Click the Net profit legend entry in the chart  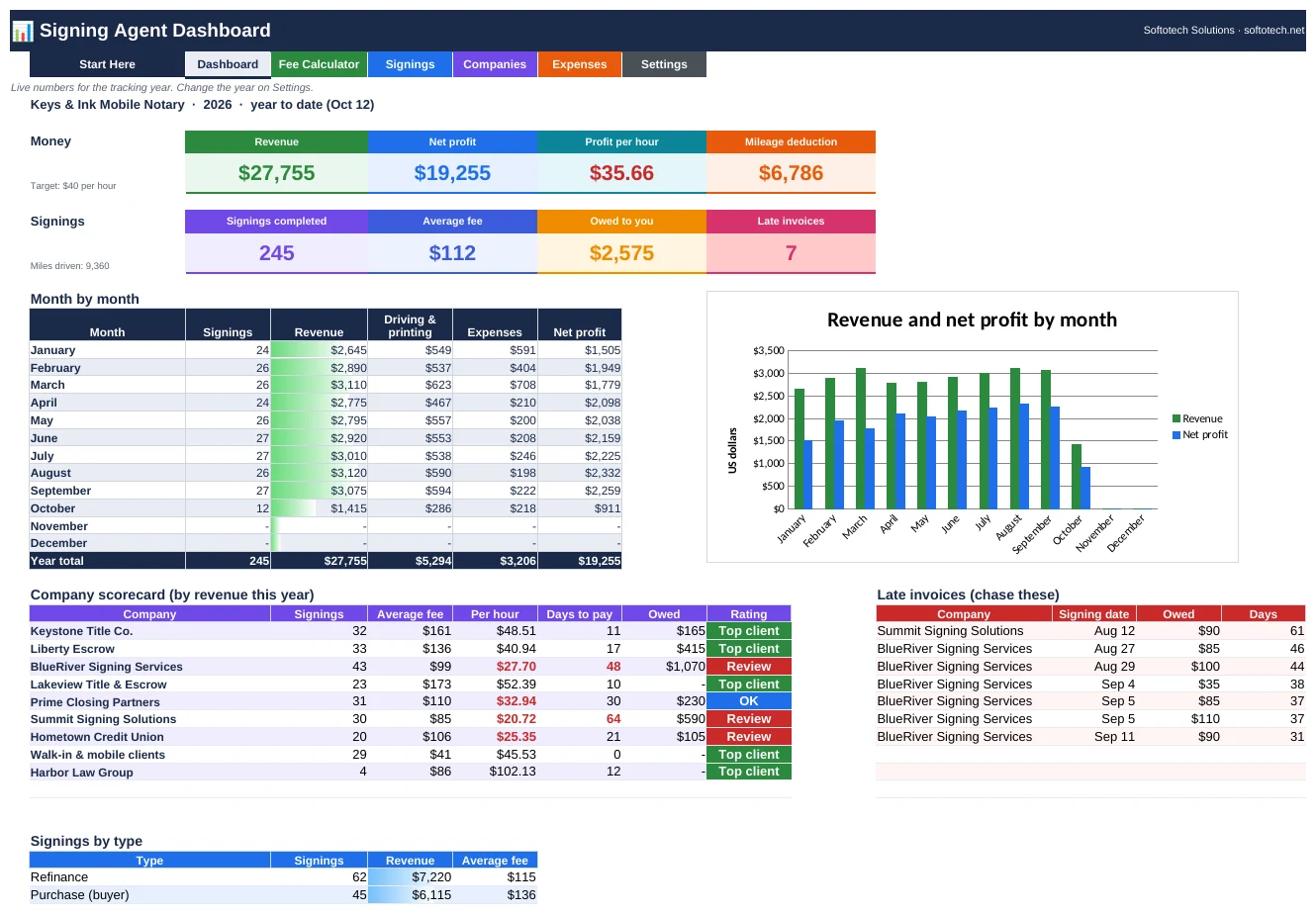pyautogui.click(x=1200, y=434)
